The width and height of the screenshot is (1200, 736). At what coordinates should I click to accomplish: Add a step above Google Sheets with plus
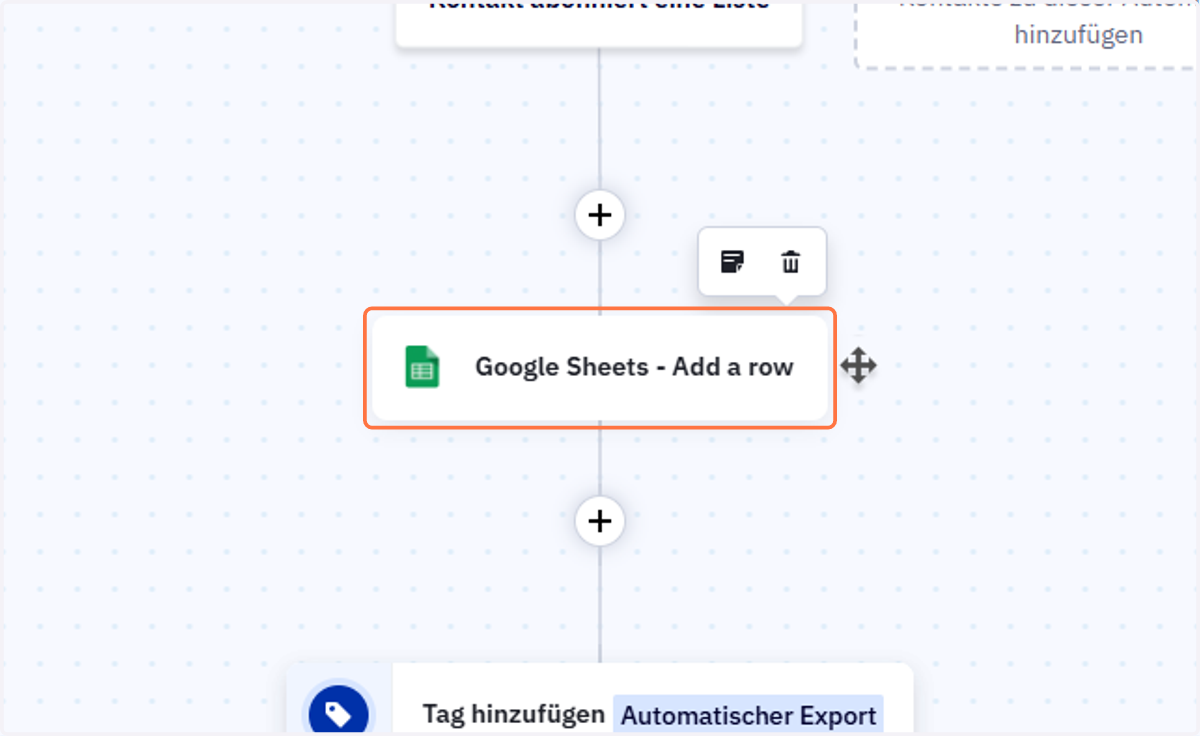pos(600,215)
